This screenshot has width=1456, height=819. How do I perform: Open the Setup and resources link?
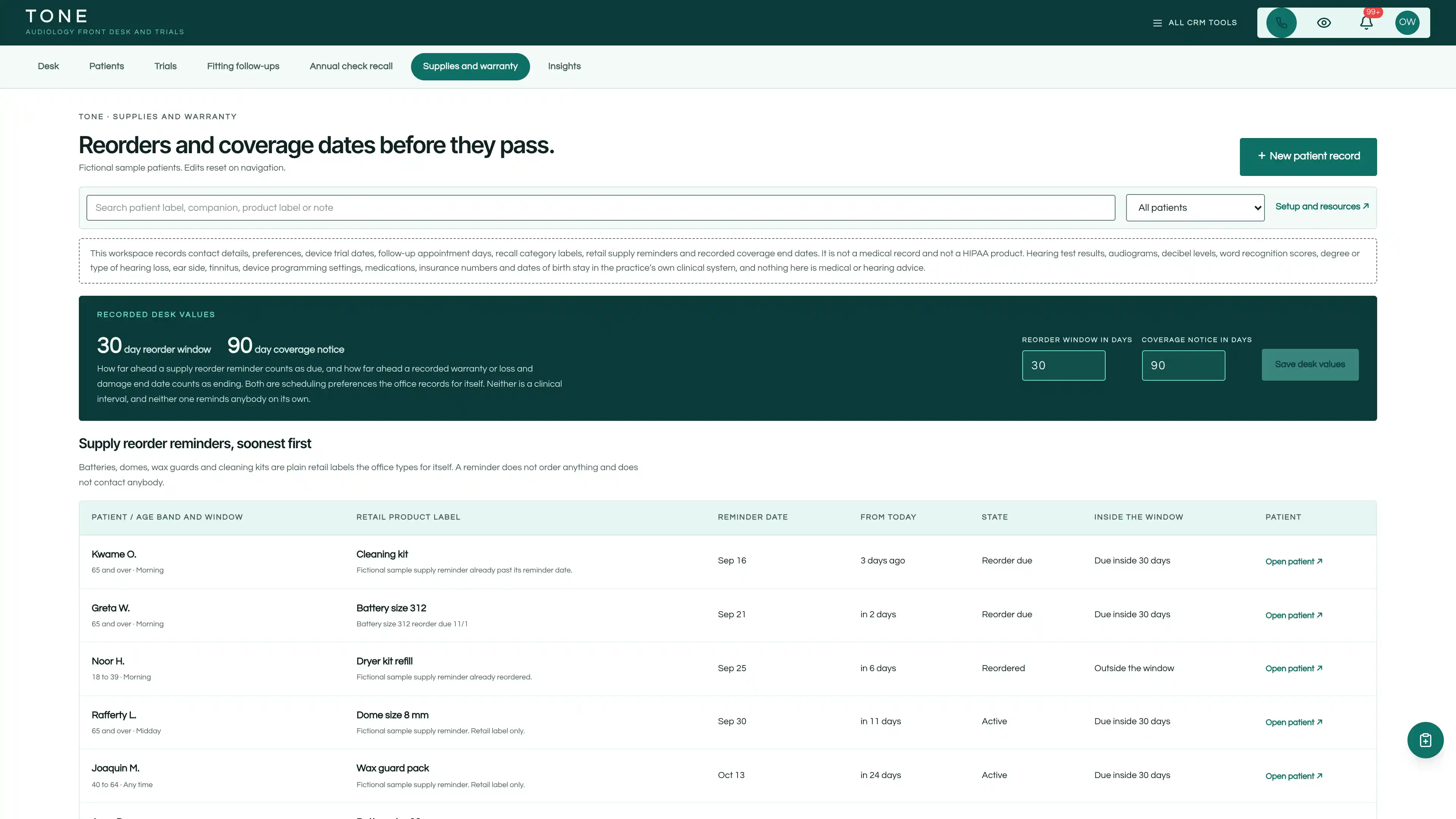pos(1321,206)
